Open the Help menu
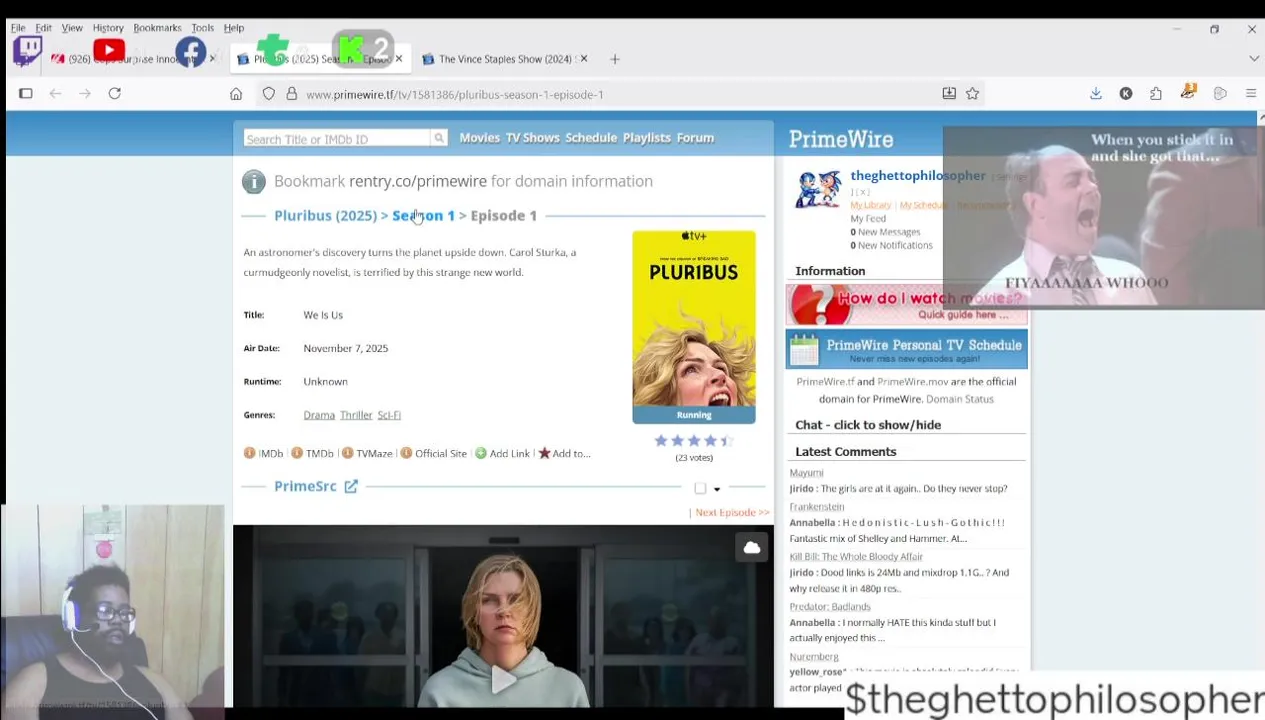Viewport: 1265px width, 720px height. (234, 28)
